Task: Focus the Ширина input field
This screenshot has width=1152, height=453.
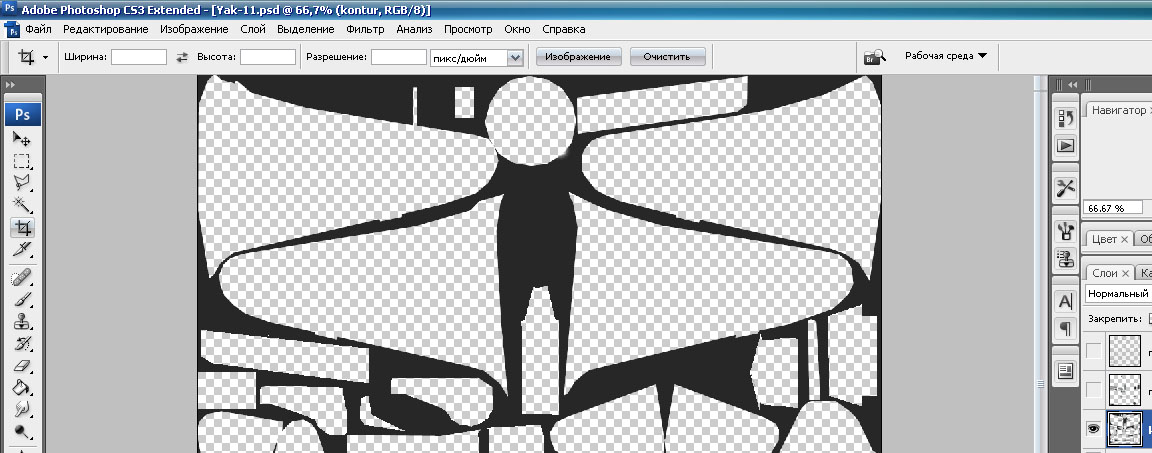Action: click(x=139, y=57)
